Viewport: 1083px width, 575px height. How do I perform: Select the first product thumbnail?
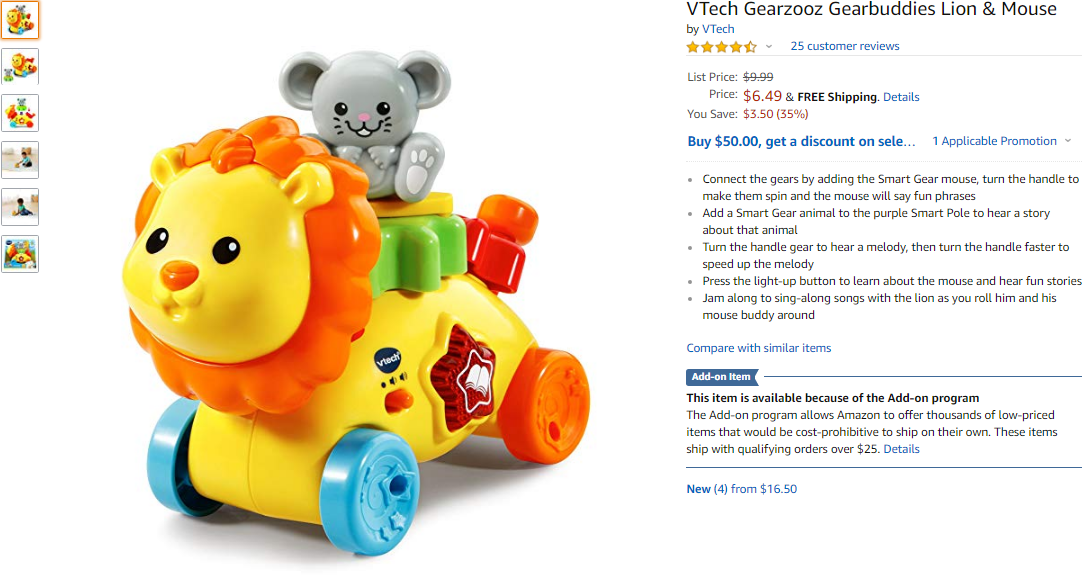coord(20,19)
